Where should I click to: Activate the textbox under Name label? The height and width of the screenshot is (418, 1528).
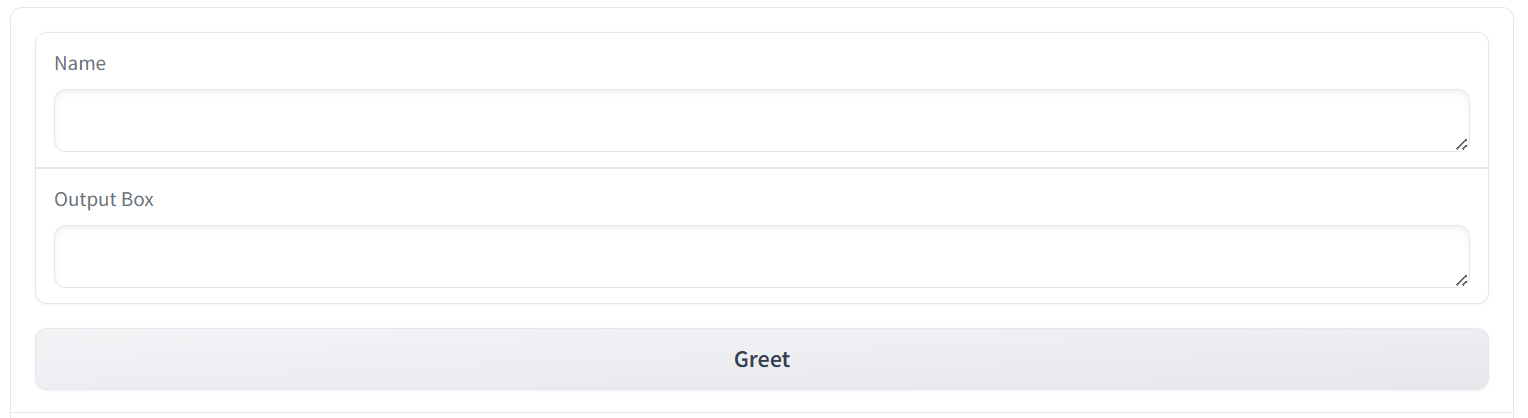coord(760,121)
